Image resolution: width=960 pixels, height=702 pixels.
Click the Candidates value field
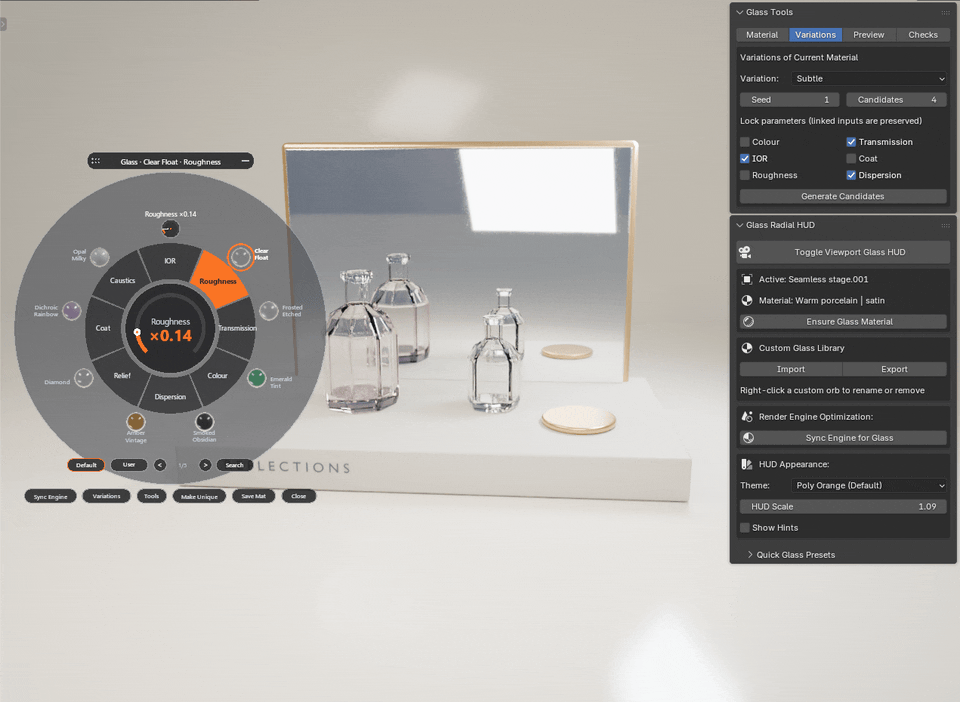(x=896, y=100)
